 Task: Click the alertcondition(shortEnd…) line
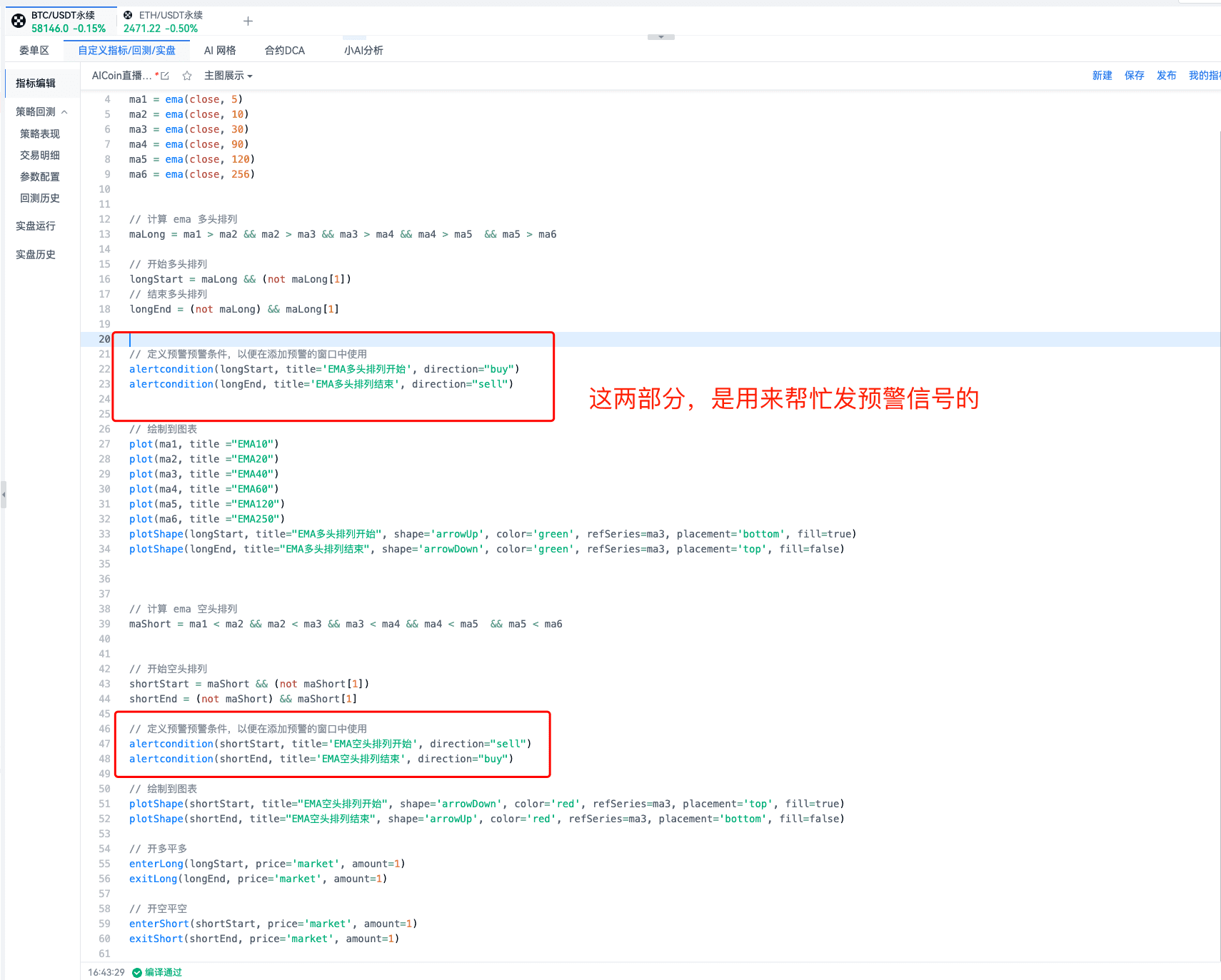point(321,759)
